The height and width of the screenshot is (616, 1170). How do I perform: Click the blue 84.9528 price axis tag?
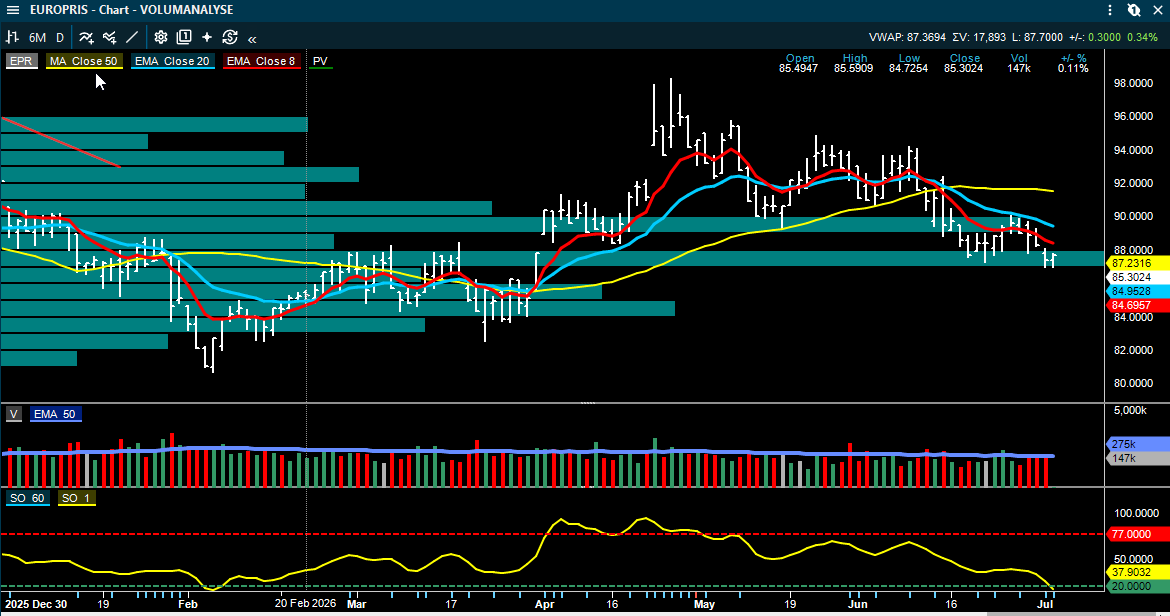[1140, 292]
